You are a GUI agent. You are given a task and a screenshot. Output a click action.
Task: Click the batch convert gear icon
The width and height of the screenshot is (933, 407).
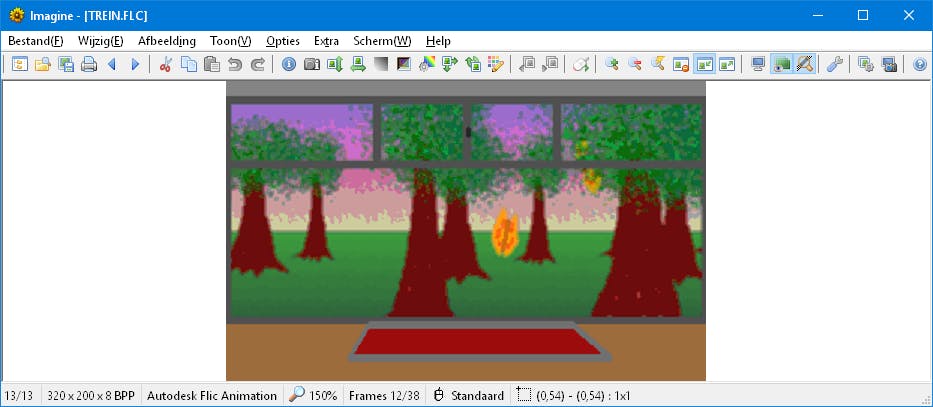(866, 64)
